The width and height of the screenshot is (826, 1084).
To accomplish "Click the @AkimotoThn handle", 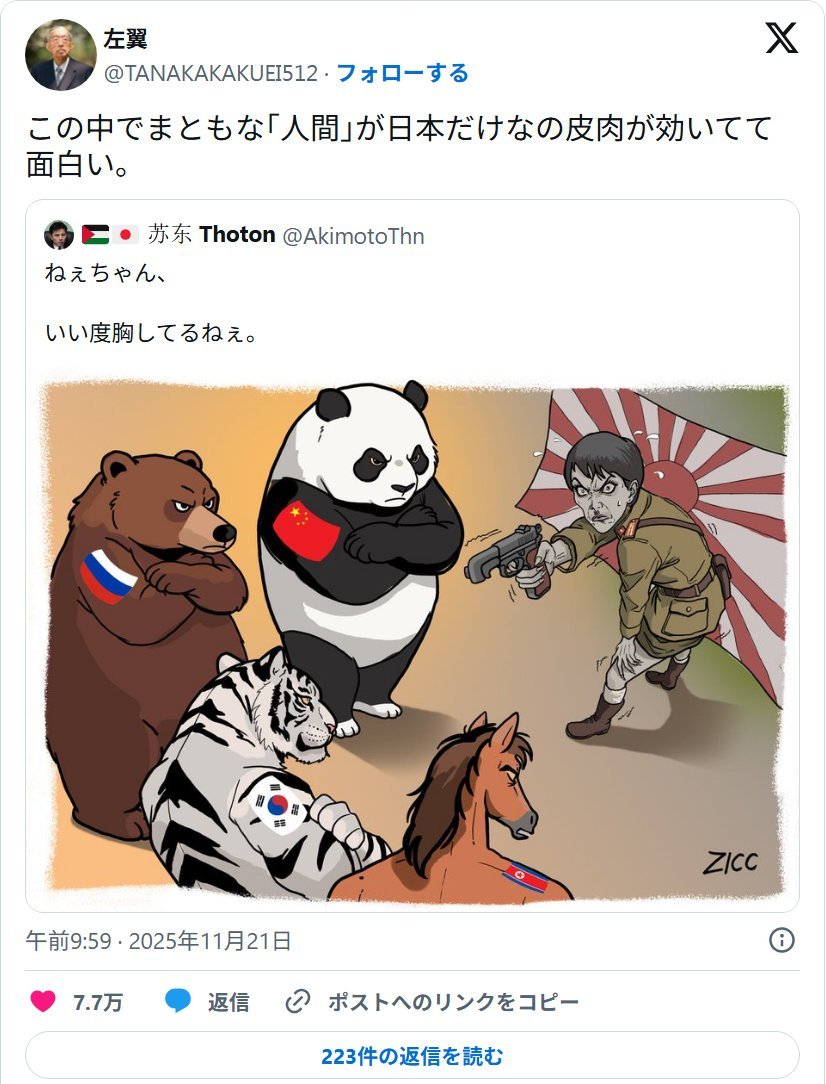I will tap(353, 236).
